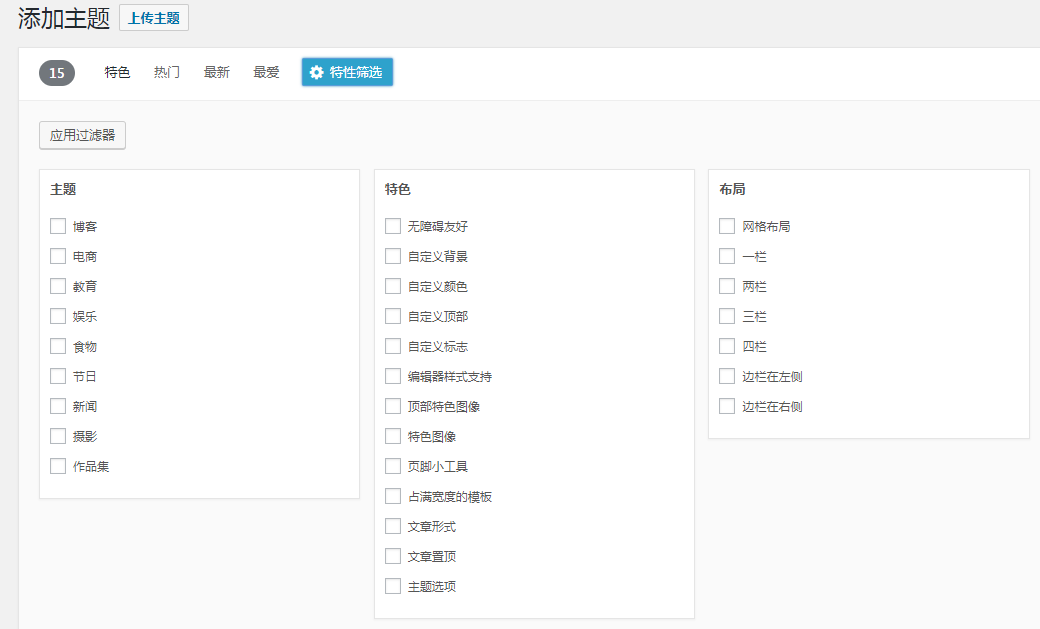Select the 作品集 checkbox

pyautogui.click(x=58, y=466)
